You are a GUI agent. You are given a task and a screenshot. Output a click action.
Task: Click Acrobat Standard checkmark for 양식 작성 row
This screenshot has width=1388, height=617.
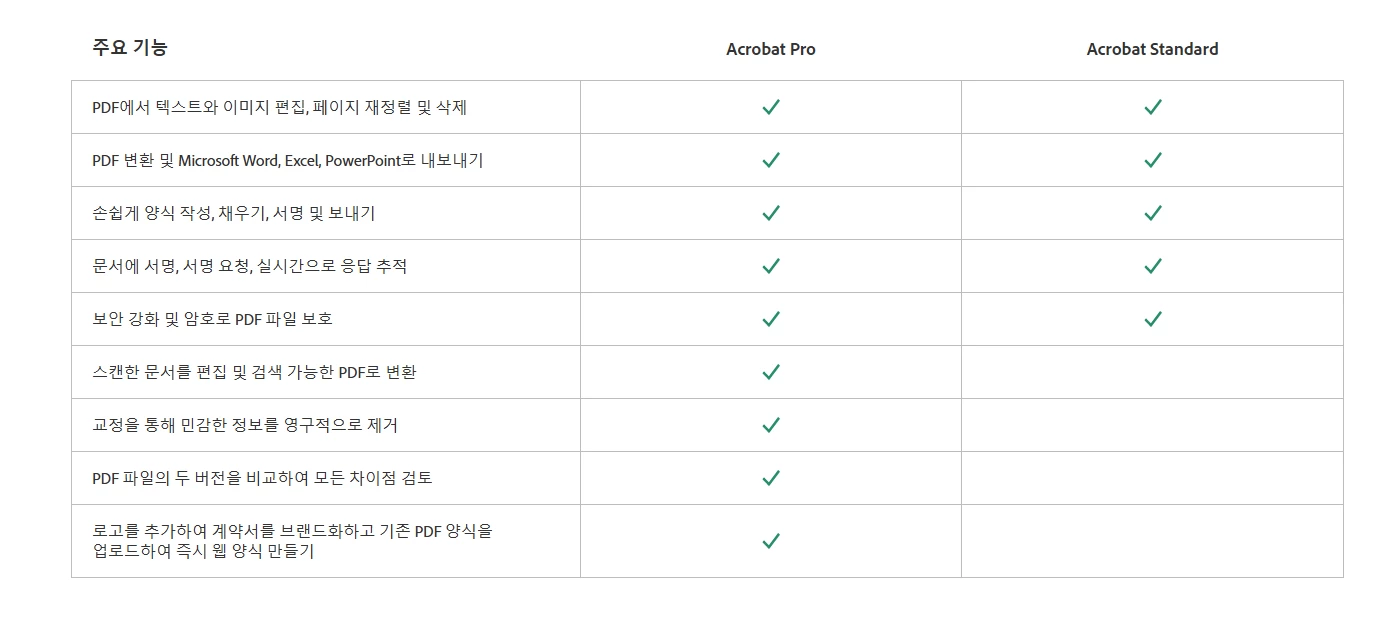(1152, 213)
